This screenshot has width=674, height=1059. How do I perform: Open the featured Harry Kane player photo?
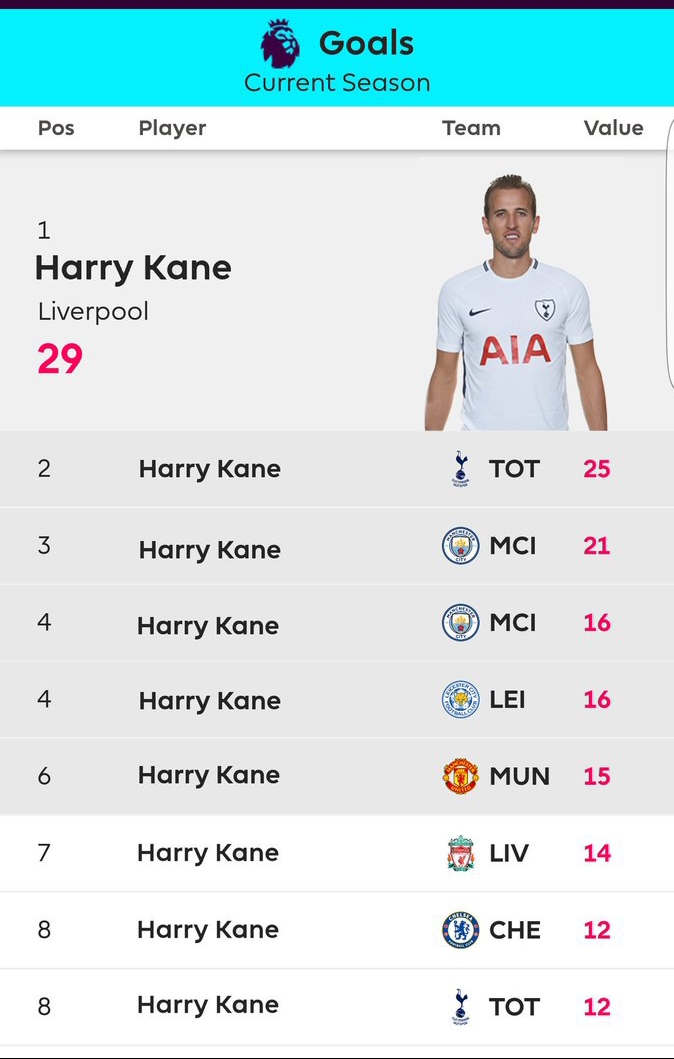point(515,302)
